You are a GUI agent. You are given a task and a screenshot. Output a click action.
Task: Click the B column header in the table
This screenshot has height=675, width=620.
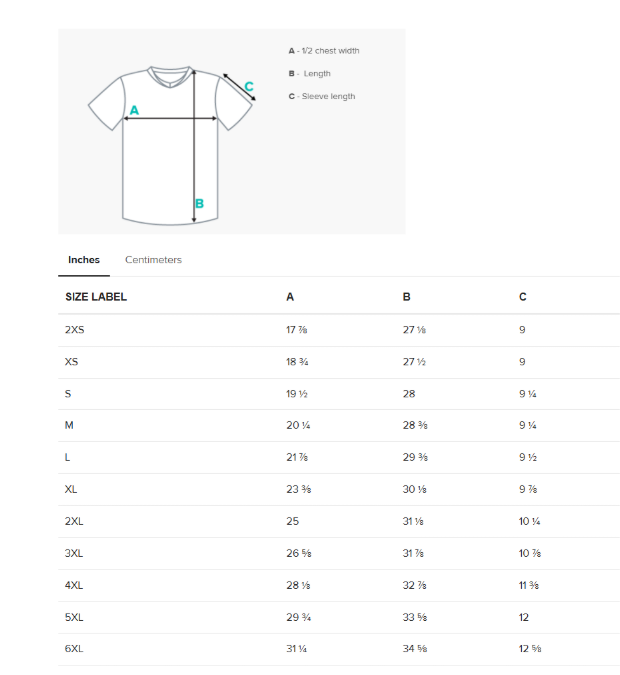406,297
